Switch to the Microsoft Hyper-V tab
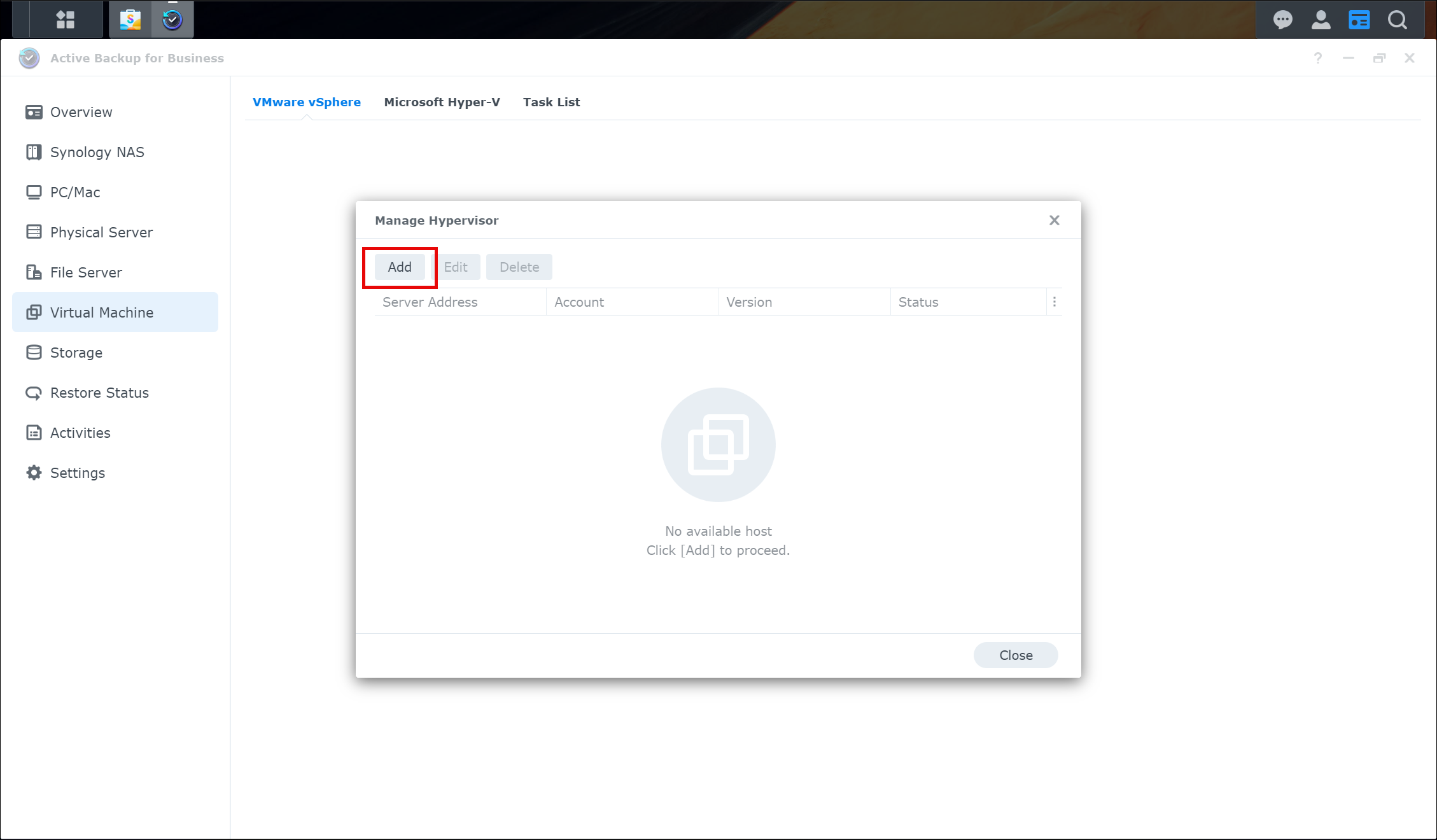1437x840 pixels. click(x=442, y=102)
